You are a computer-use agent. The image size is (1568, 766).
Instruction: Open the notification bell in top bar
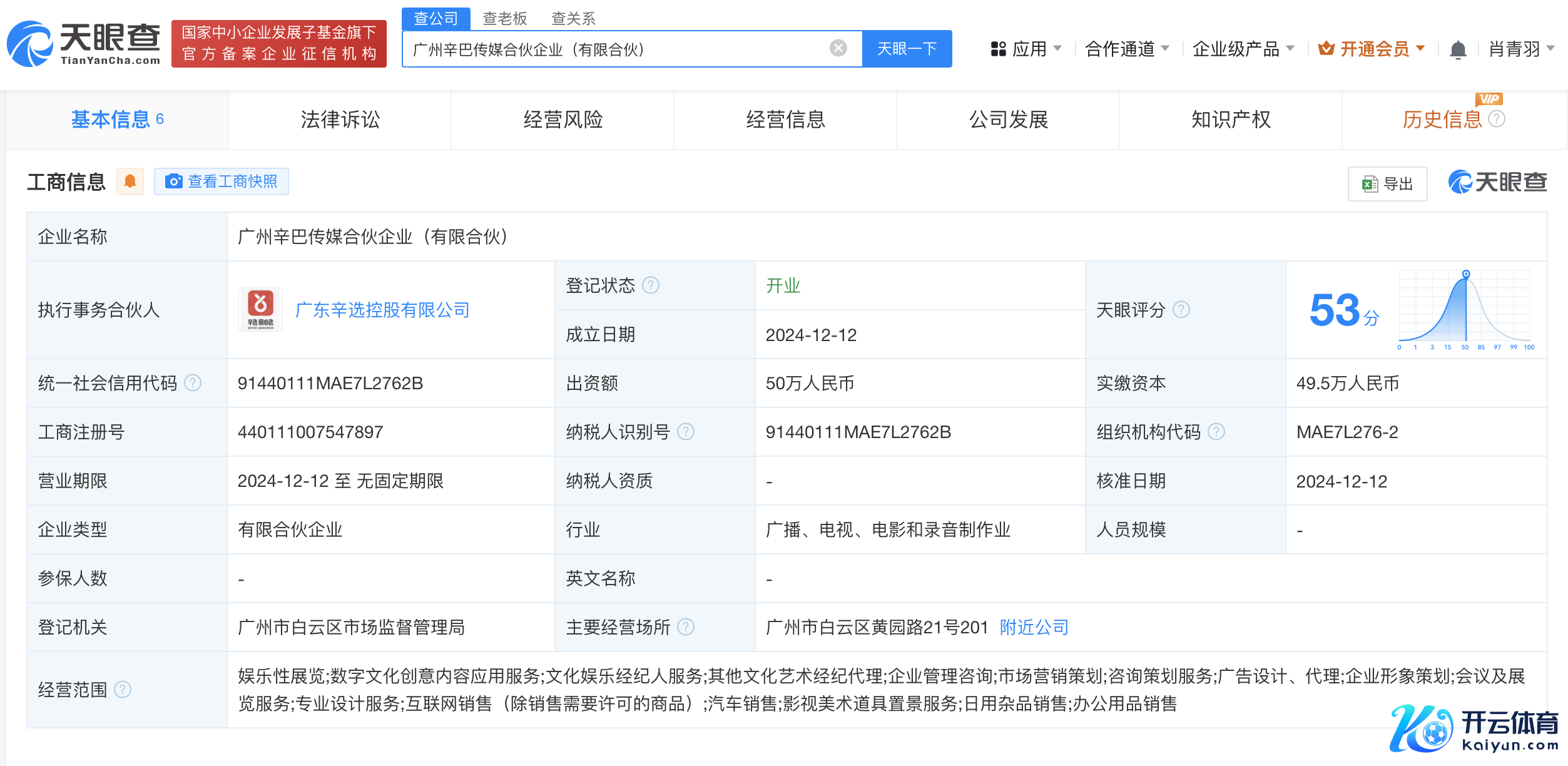[x=1458, y=49]
